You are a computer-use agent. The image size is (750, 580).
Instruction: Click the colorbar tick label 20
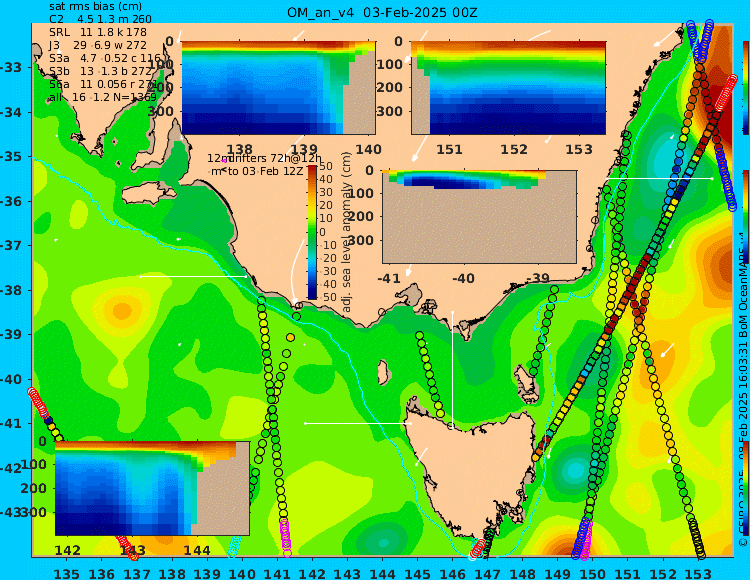click(x=326, y=206)
